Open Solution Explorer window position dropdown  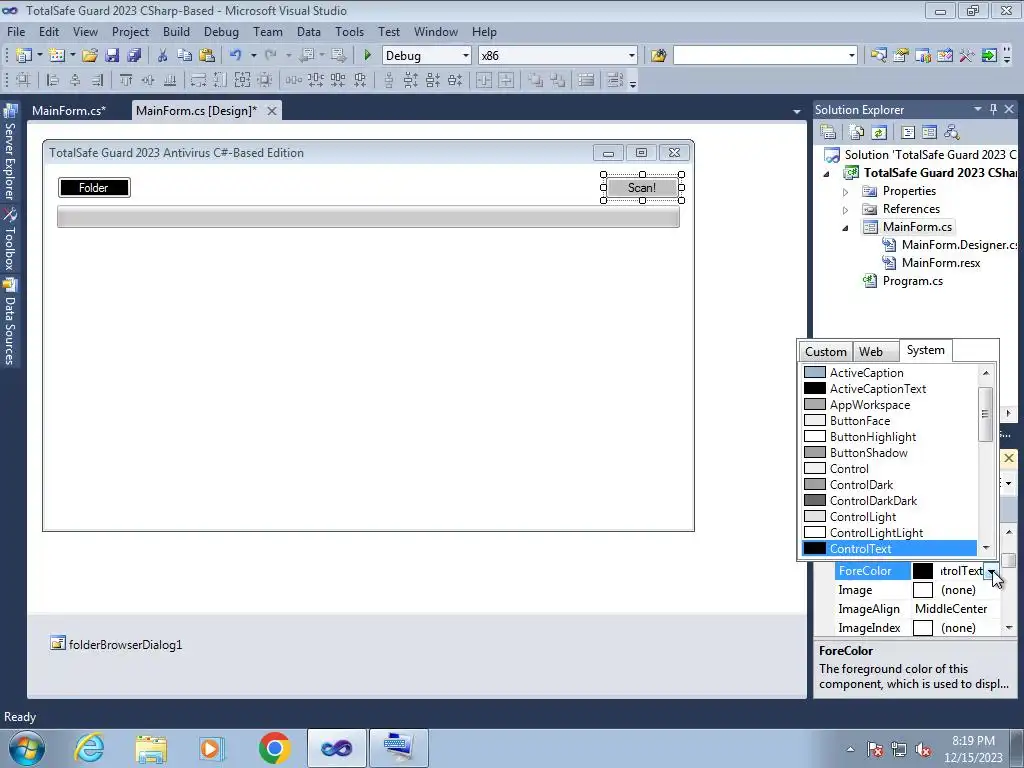978,109
